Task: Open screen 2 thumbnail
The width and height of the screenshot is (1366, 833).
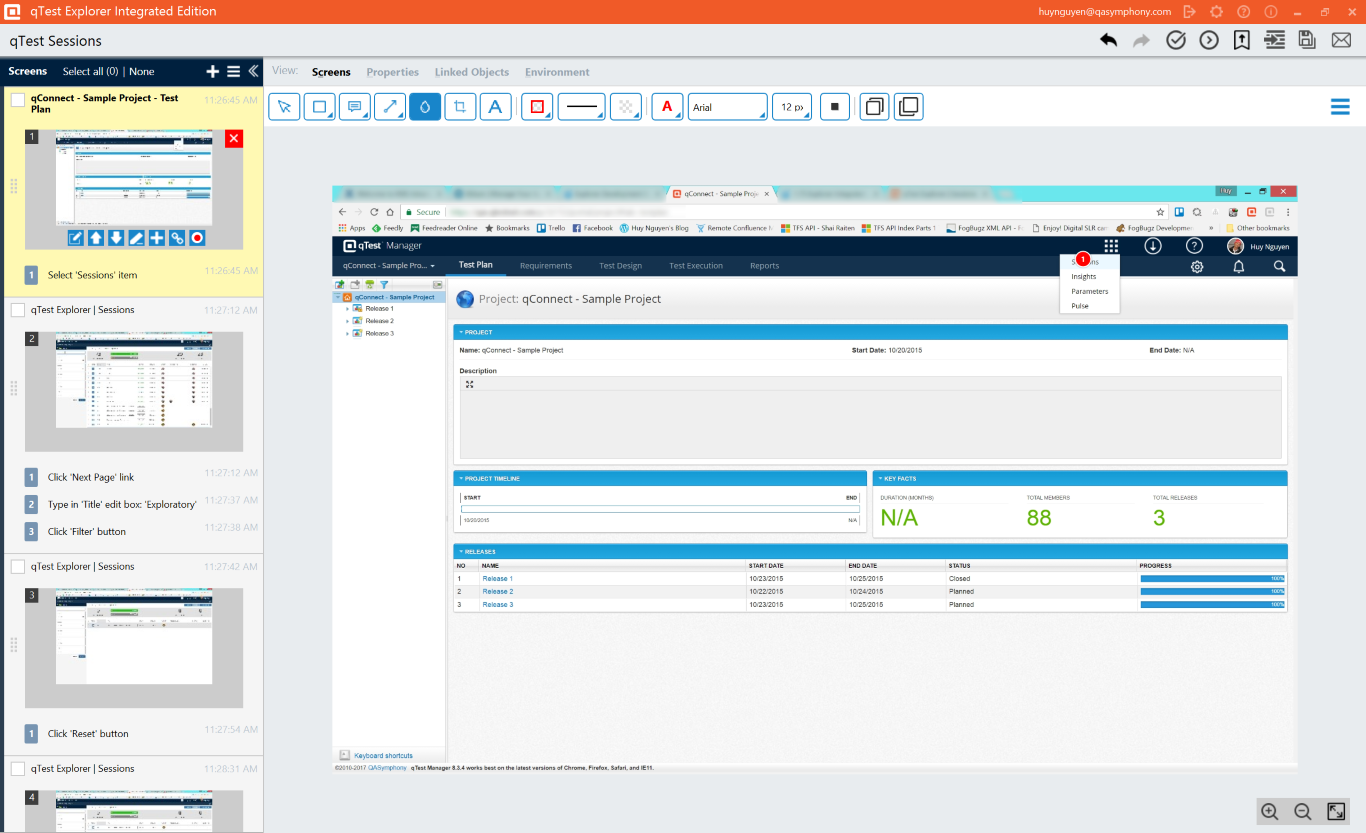Action: tap(134, 390)
